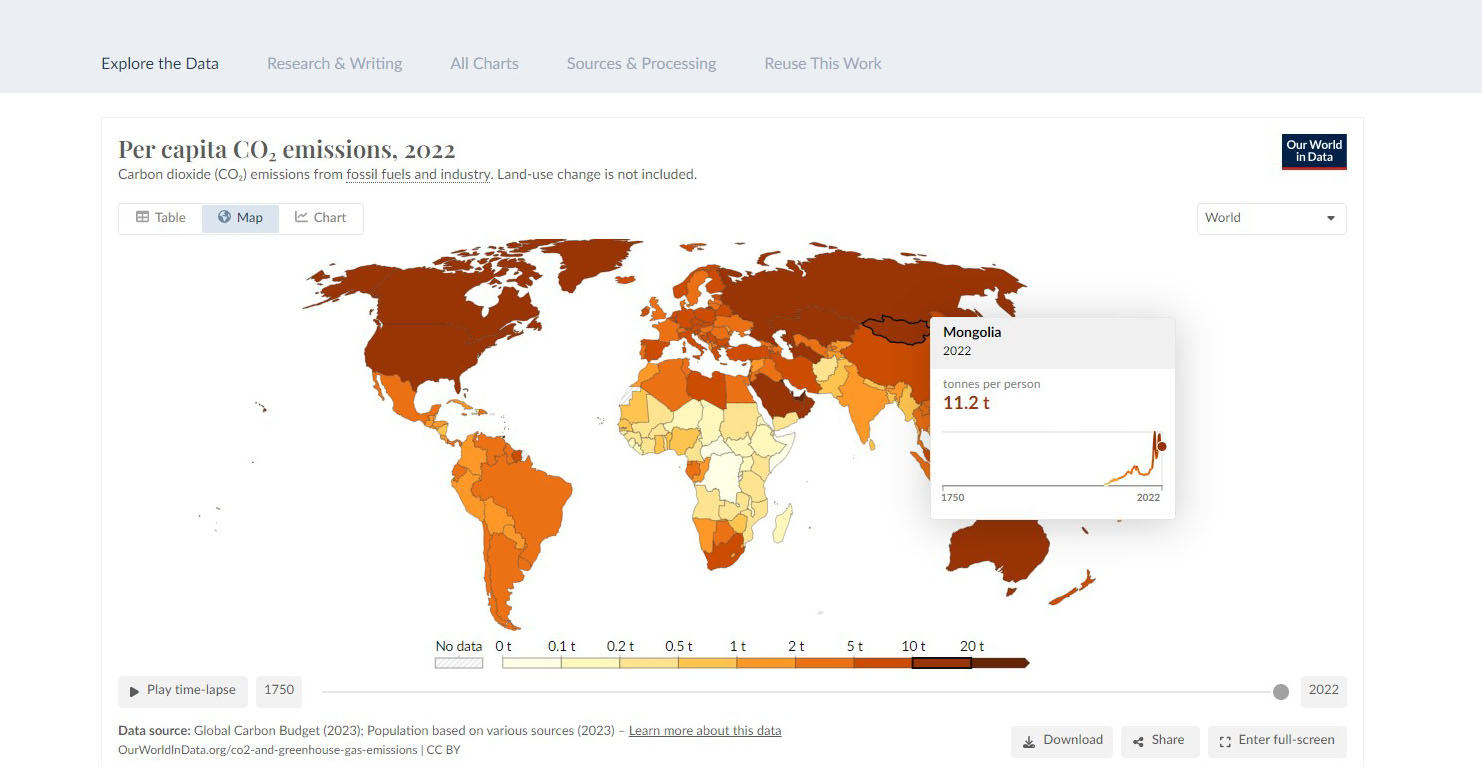The width and height of the screenshot is (1482, 768).
Task: Switch to the Table view
Action: coord(161,218)
